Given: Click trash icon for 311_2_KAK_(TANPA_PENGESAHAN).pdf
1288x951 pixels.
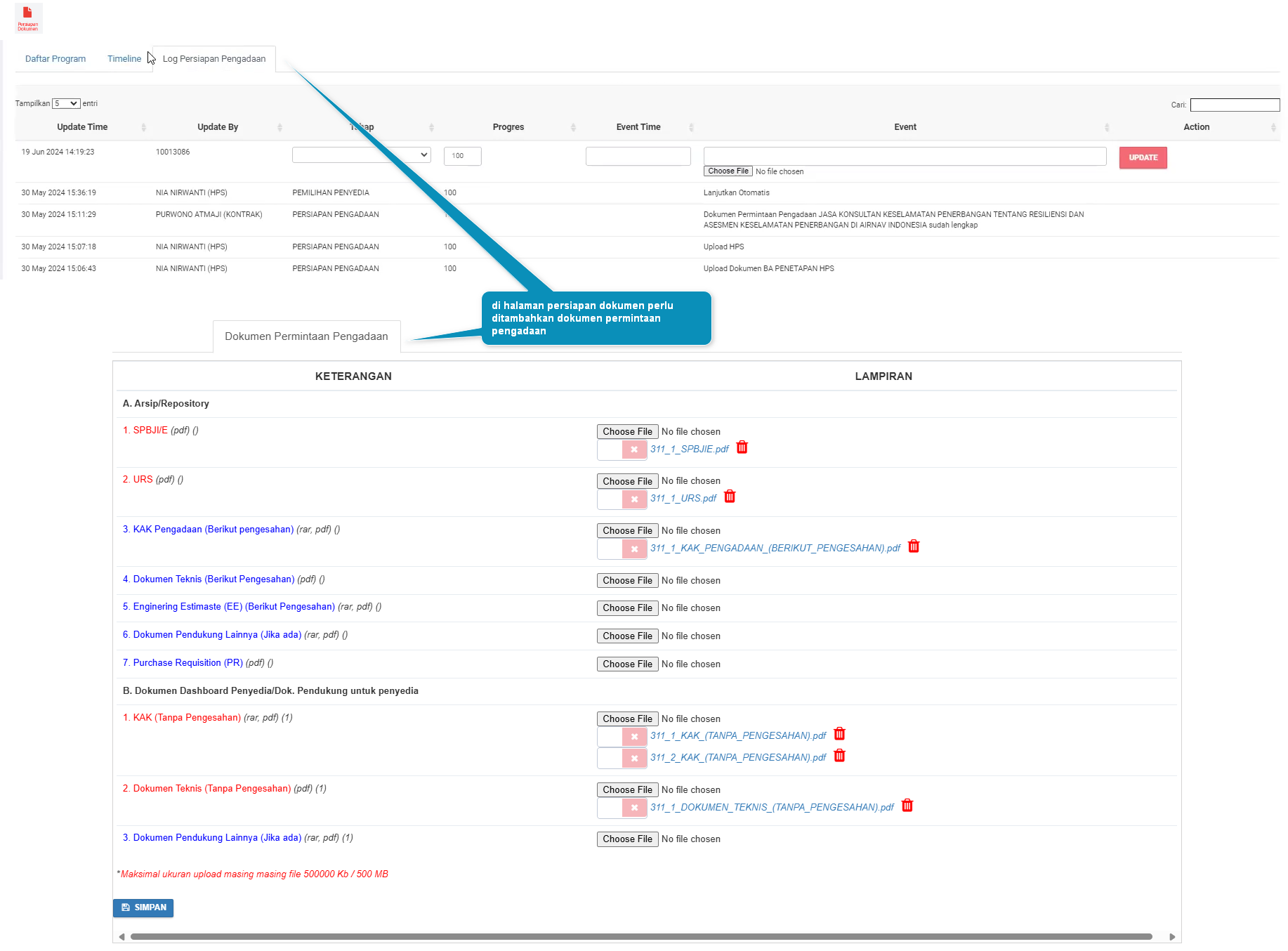Looking at the screenshot, I should 839,756.
